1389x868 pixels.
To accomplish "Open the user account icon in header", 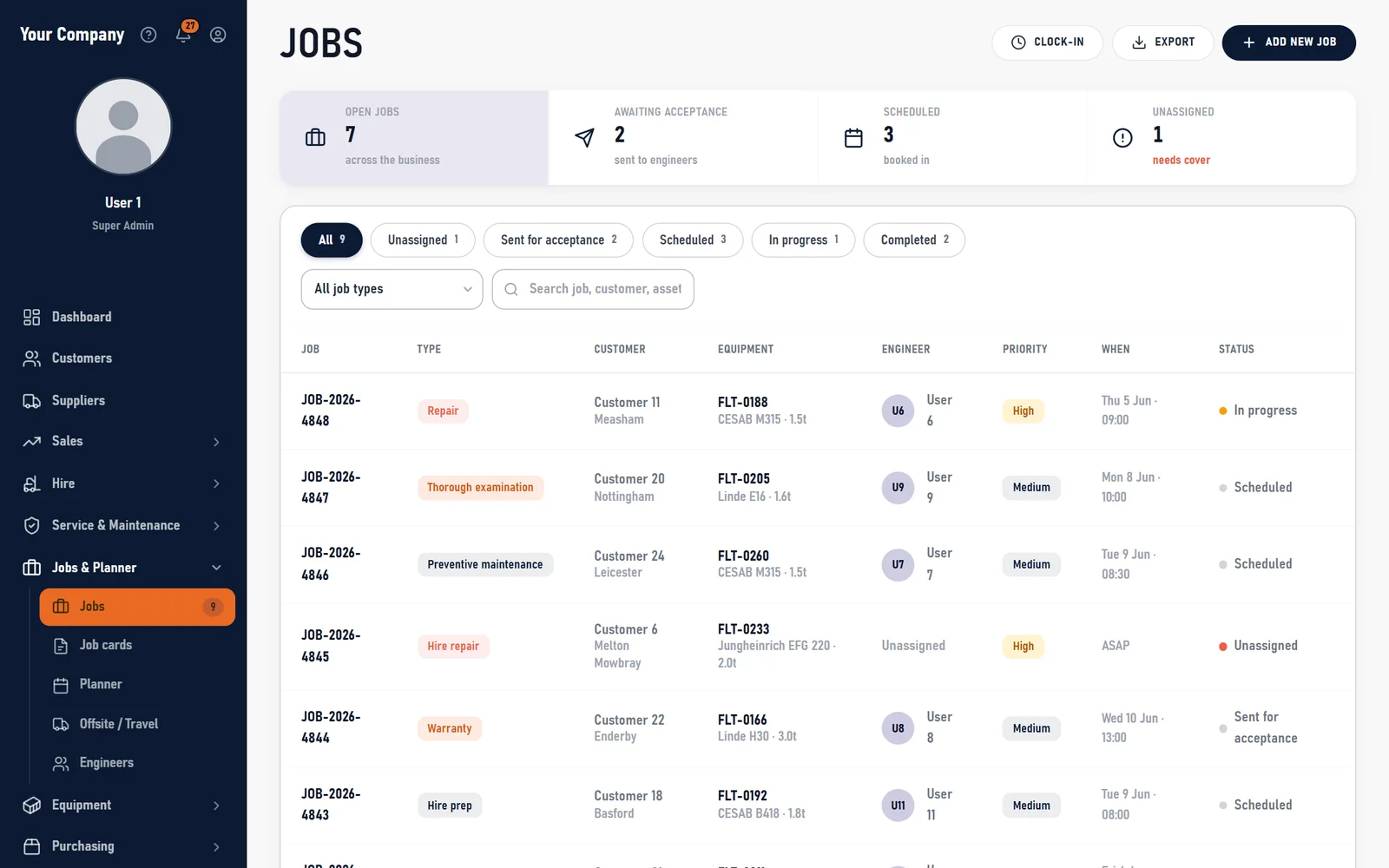I will 218,35.
